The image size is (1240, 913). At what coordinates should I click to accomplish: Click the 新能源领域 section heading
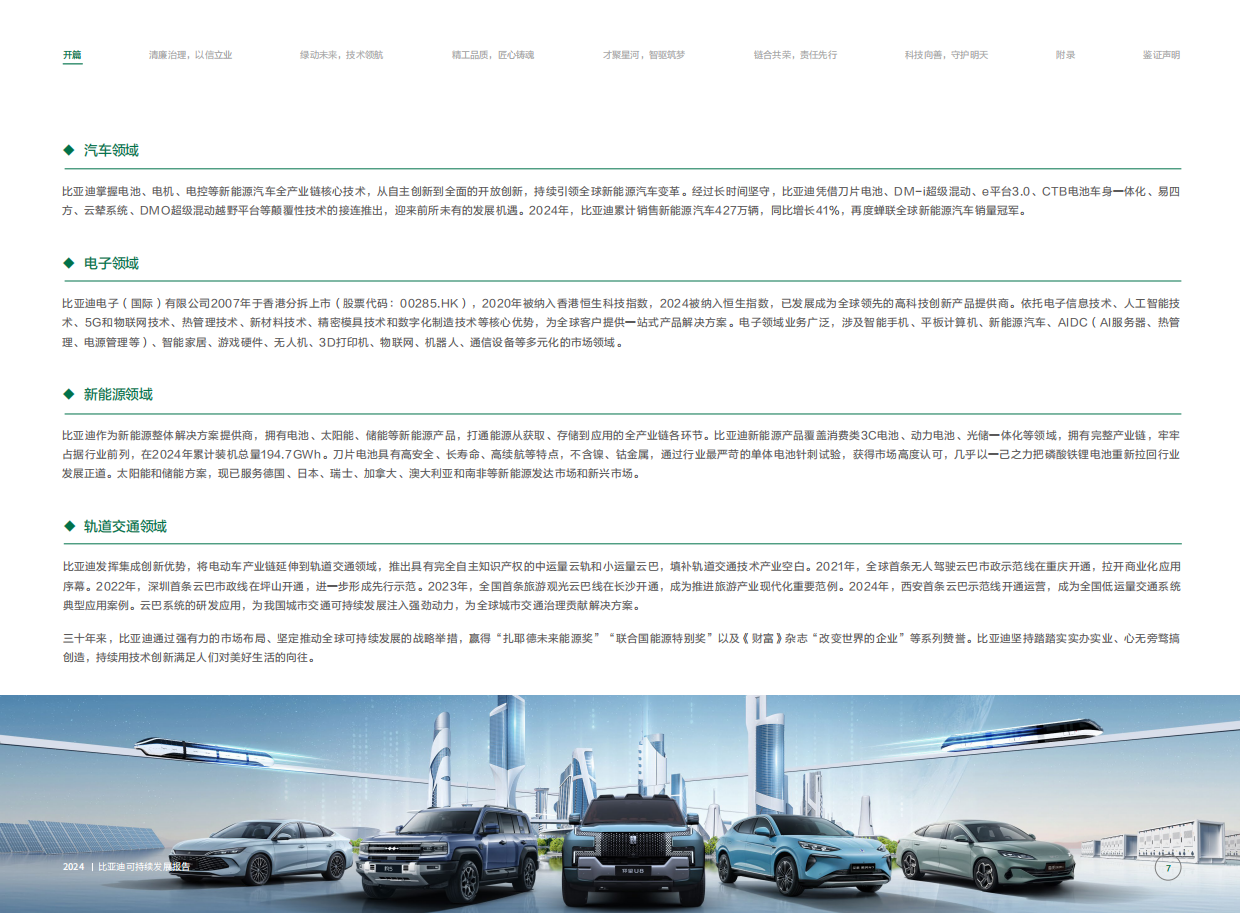[118, 395]
